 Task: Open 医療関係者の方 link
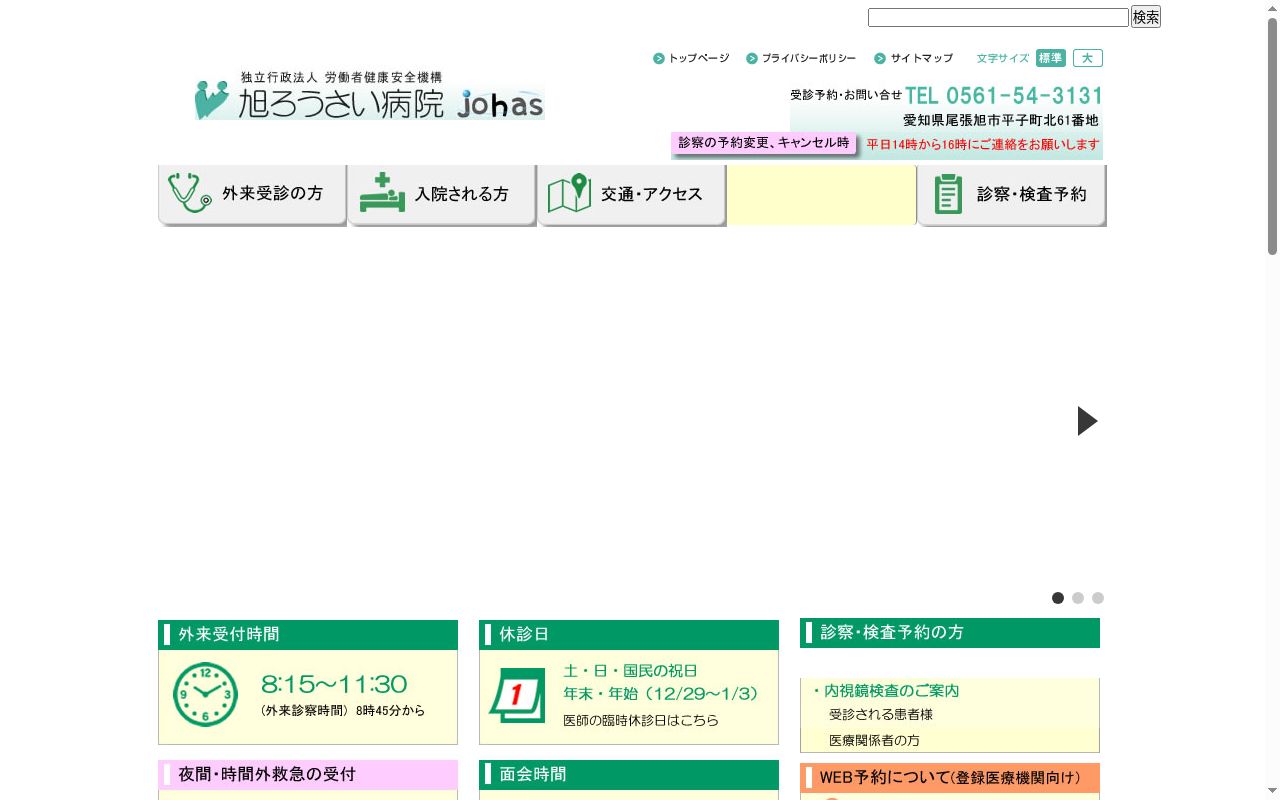click(x=874, y=740)
